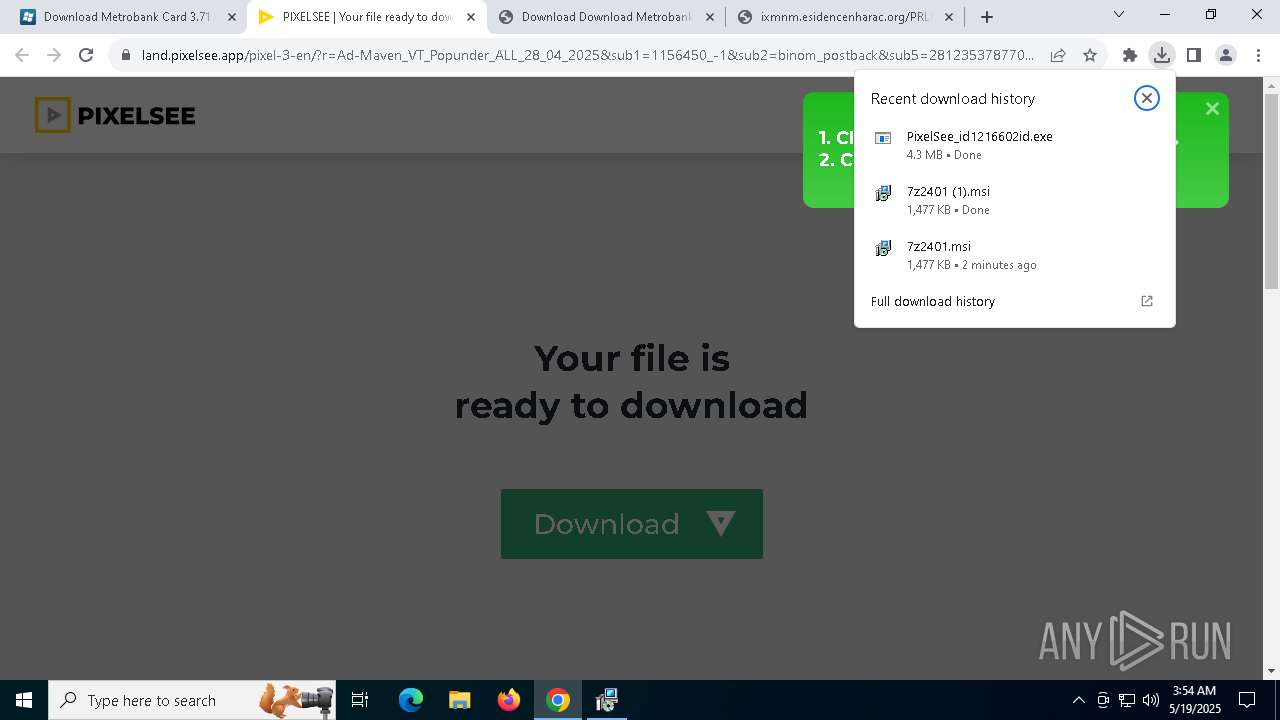Click the Chrome taskbar icon
1280x720 pixels.
558,700
